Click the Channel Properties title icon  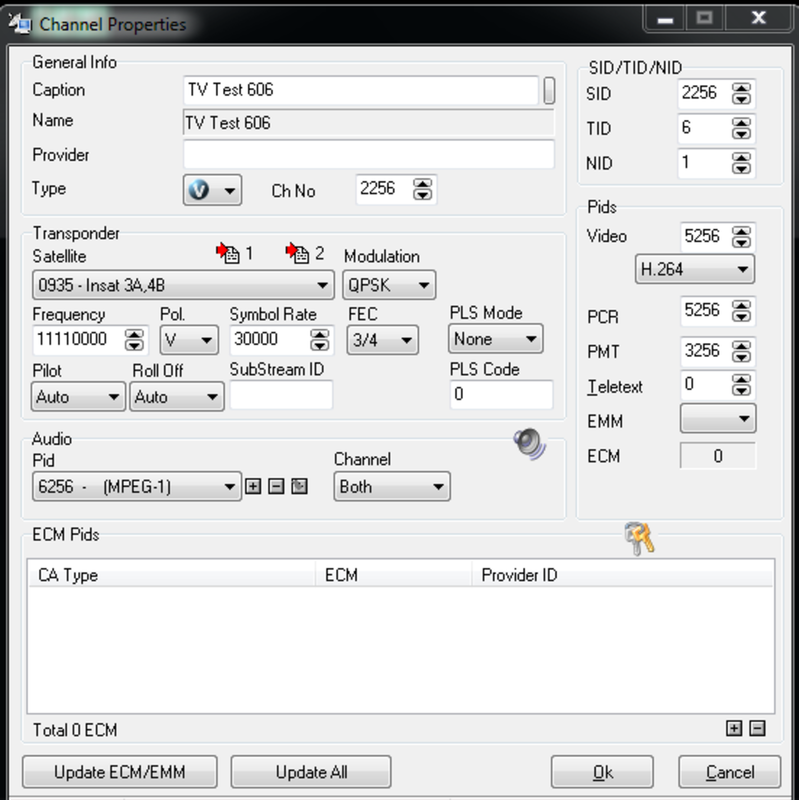click(20, 24)
